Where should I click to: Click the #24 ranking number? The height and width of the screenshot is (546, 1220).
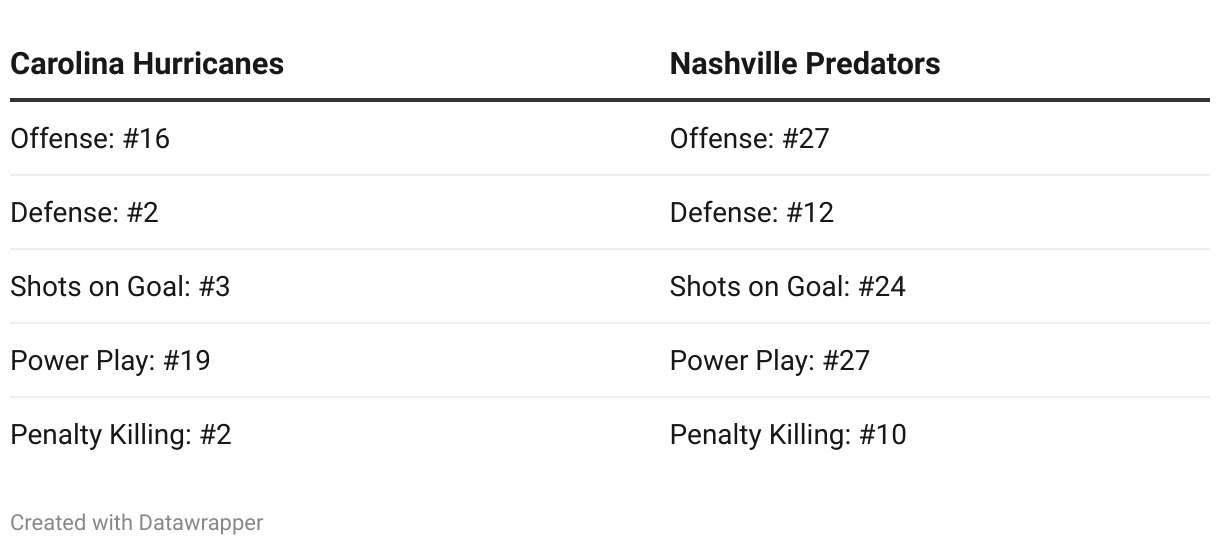point(882,286)
